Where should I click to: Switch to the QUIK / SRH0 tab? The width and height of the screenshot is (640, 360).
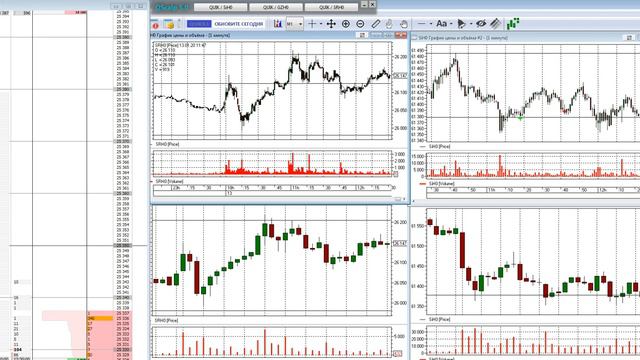click(x=331, y=7)
